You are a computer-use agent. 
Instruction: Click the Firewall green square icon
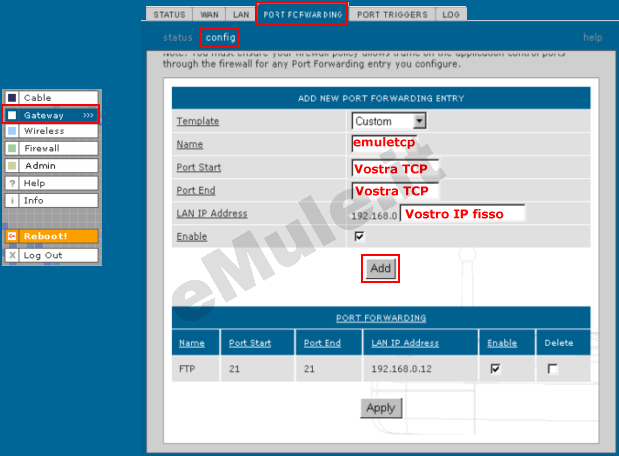coord(12,148)
